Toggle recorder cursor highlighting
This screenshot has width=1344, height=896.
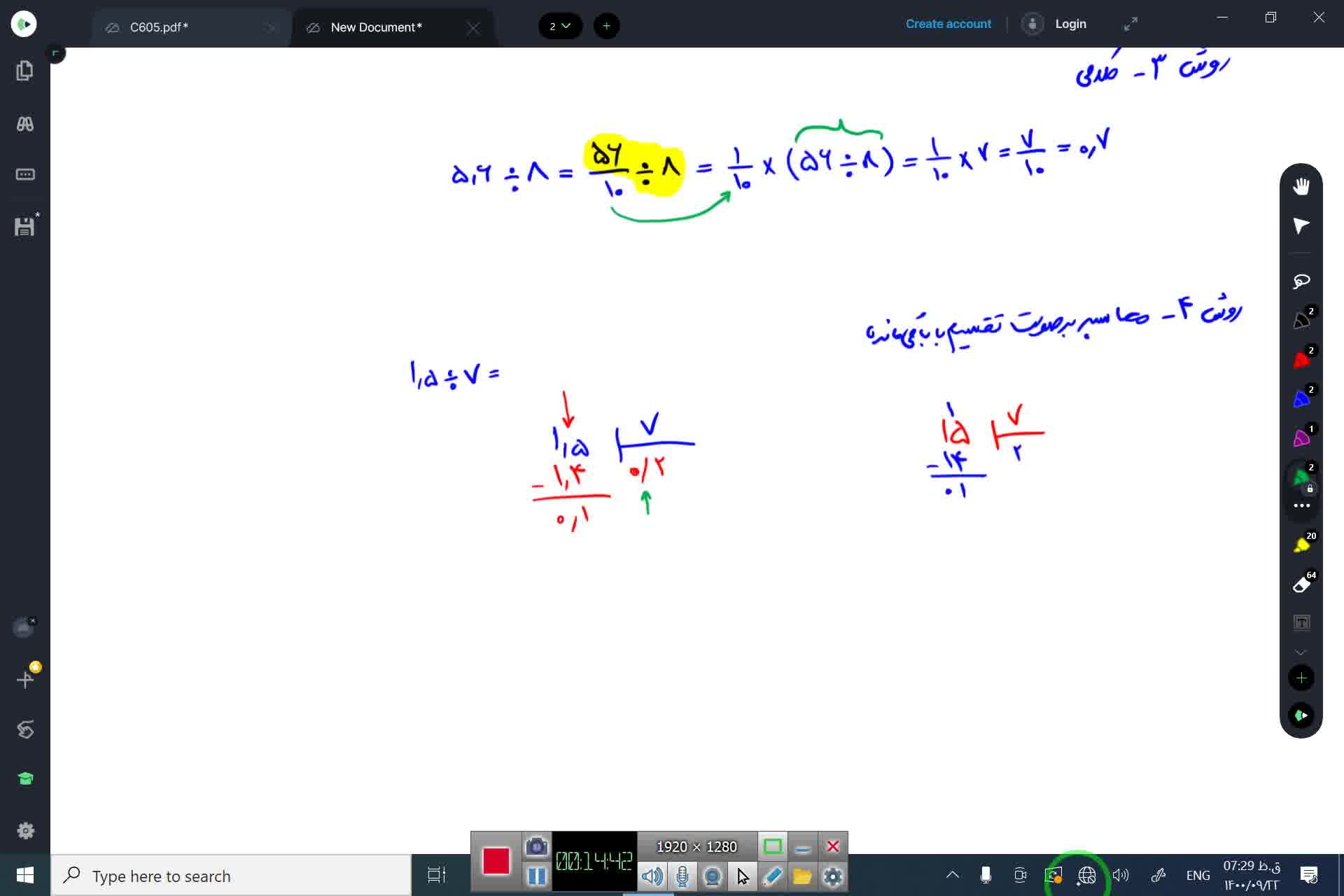point(743,876)
